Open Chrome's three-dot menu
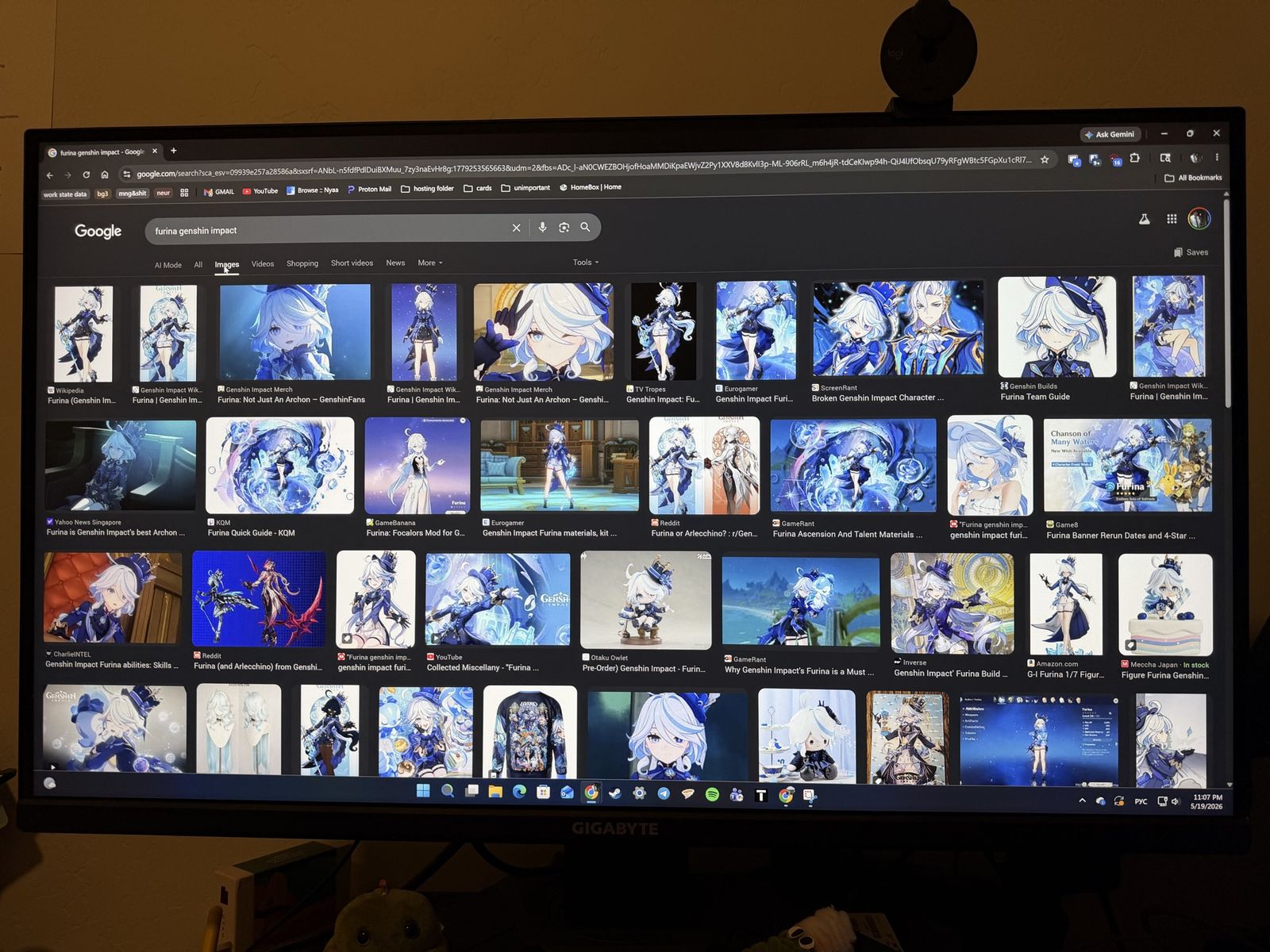Screen dimensions: 1270x952 tap(1216, 157)
